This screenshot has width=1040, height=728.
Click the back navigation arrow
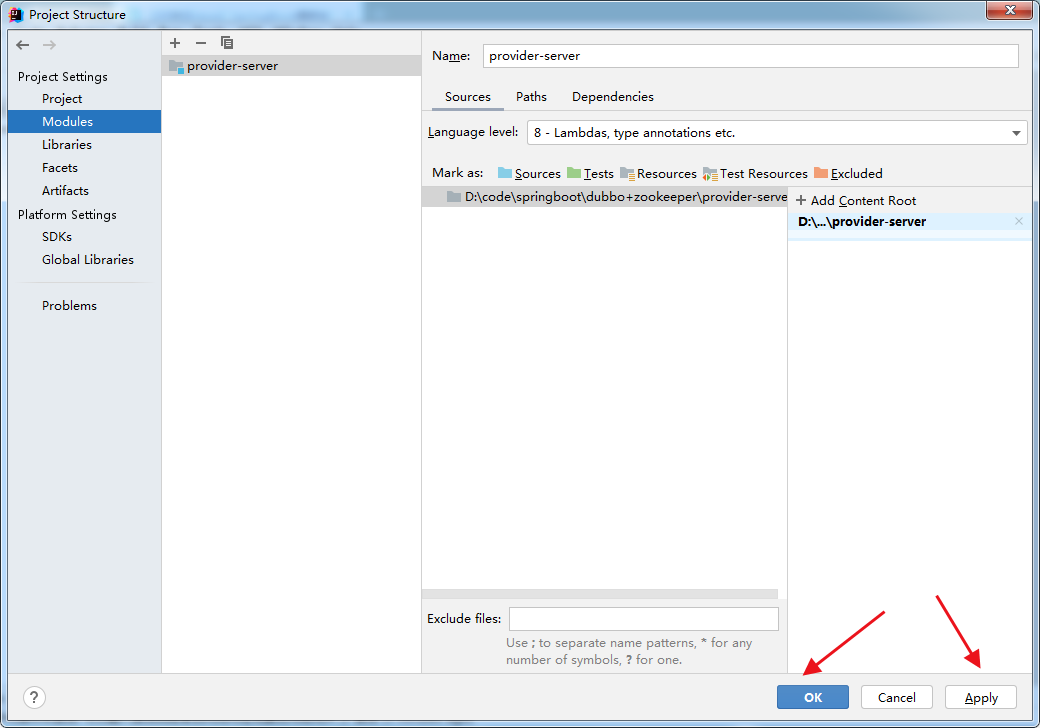tap(23, 45)
